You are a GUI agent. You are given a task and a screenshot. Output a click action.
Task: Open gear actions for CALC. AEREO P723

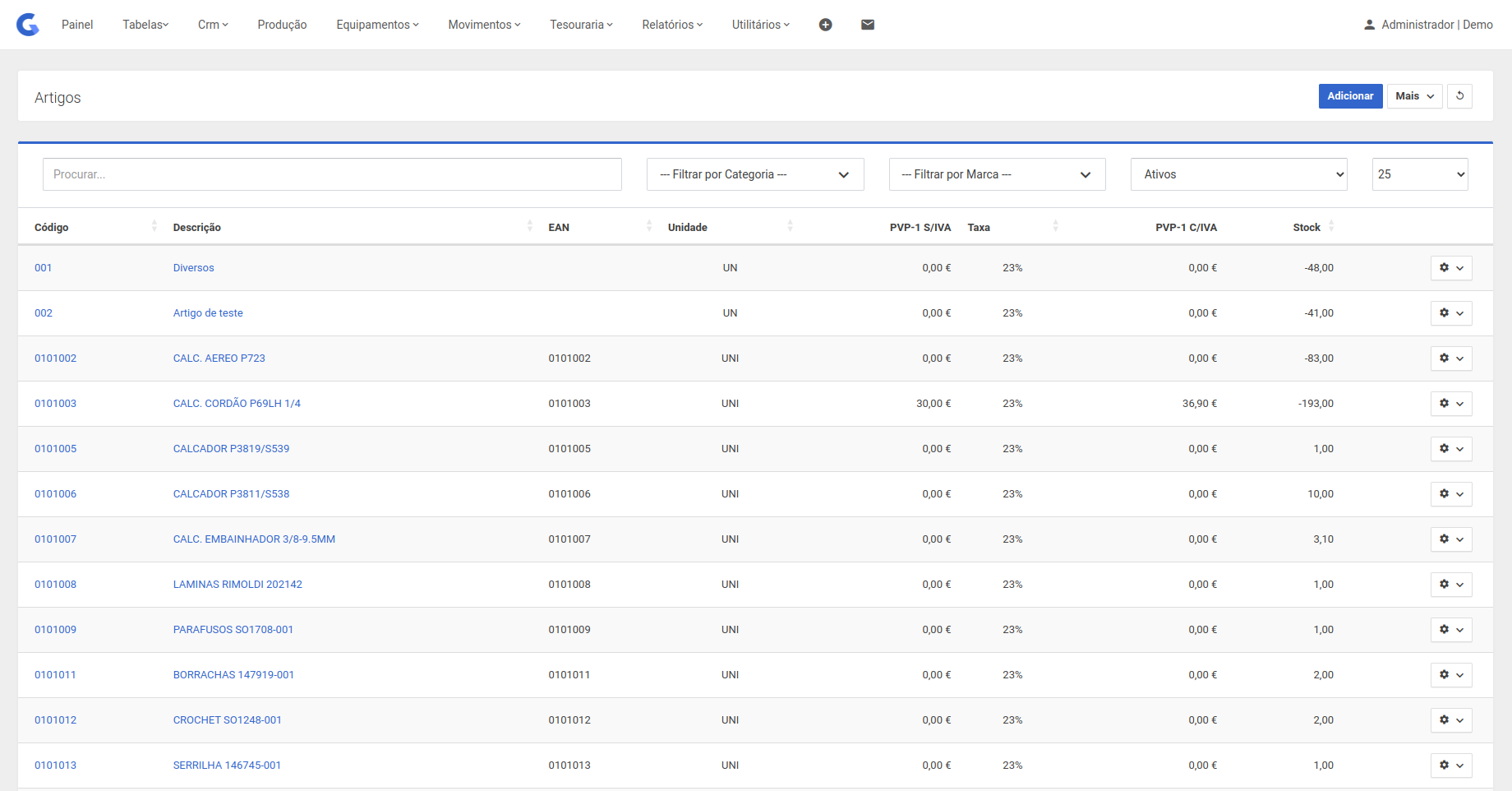coord(1450,358)
